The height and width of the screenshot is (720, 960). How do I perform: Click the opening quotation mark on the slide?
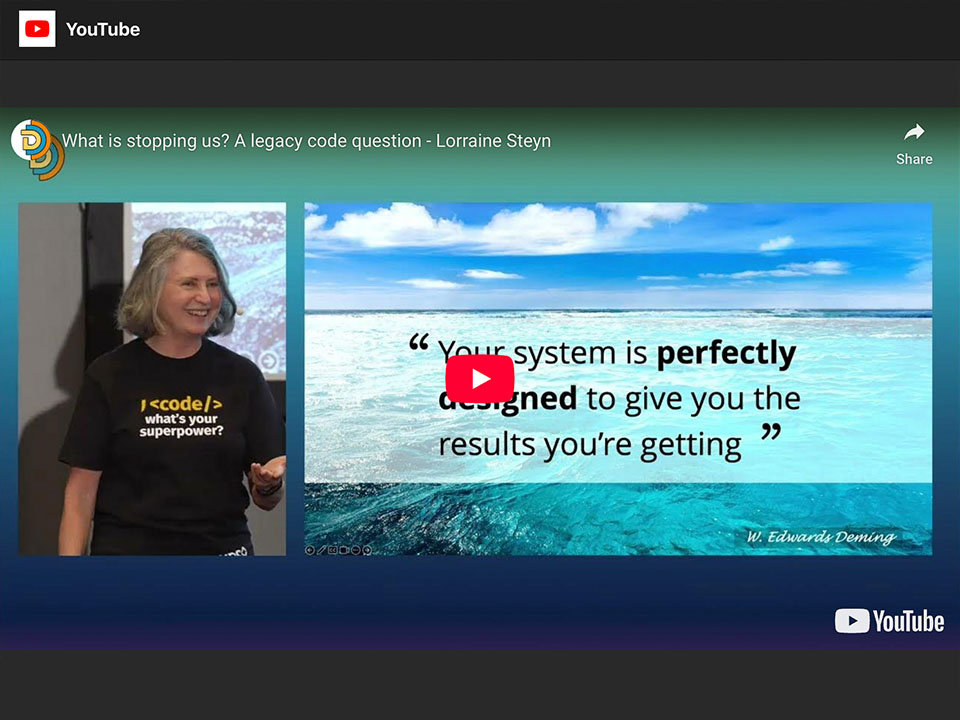pos(418,344)
